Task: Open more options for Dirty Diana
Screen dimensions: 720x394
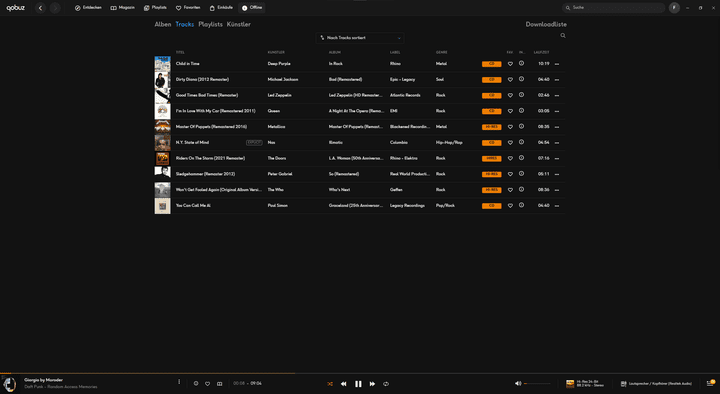Action: point(557,80)
